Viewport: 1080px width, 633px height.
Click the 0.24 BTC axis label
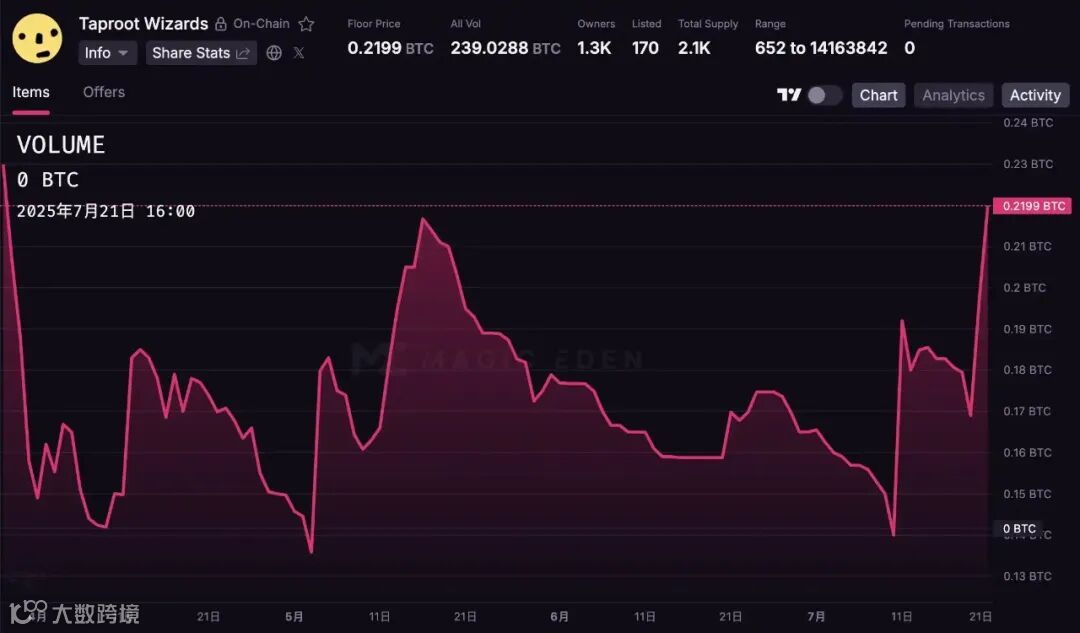1028,123
